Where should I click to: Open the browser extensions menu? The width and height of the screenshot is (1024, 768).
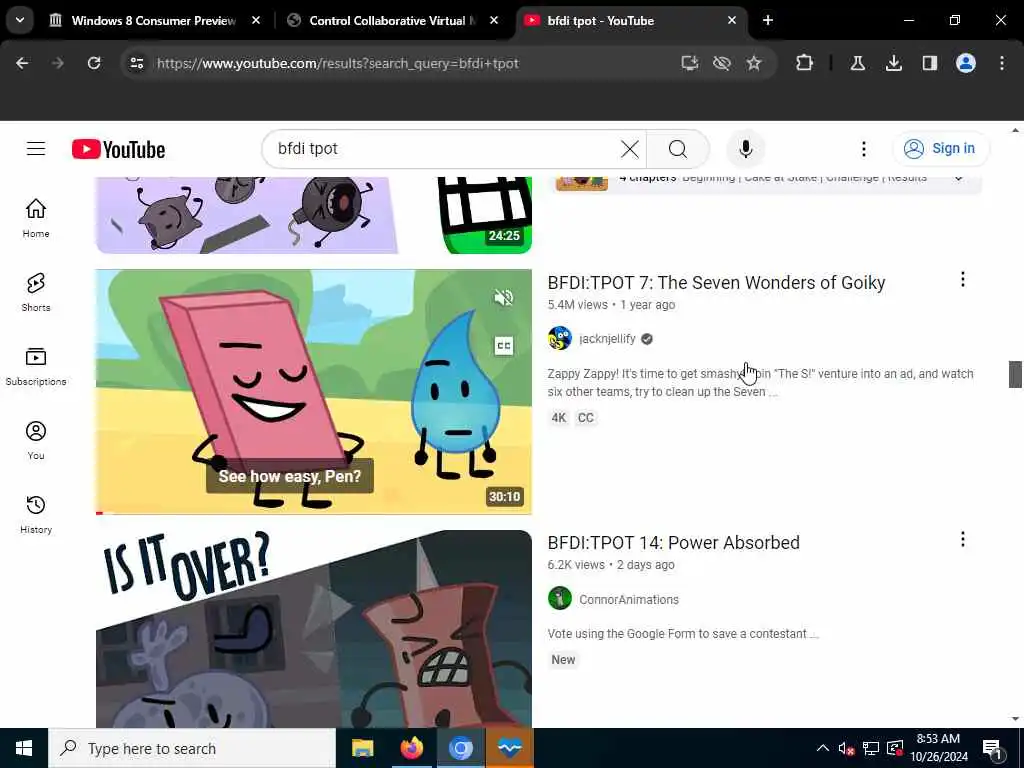click(805, 63)
